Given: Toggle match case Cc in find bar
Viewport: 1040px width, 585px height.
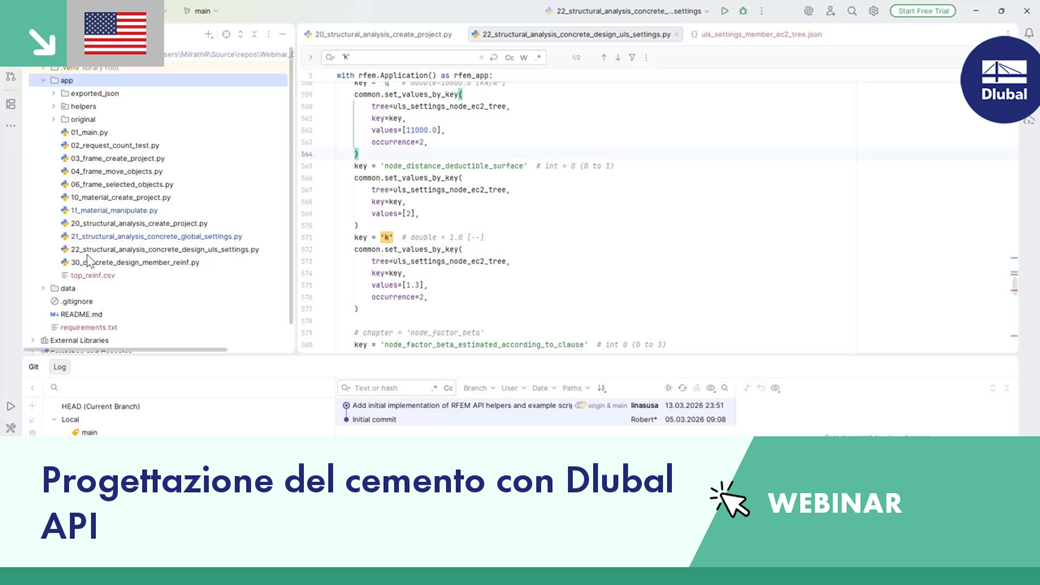Looking at the screenshot, I should pyautogui.click(x=509, y=58).
